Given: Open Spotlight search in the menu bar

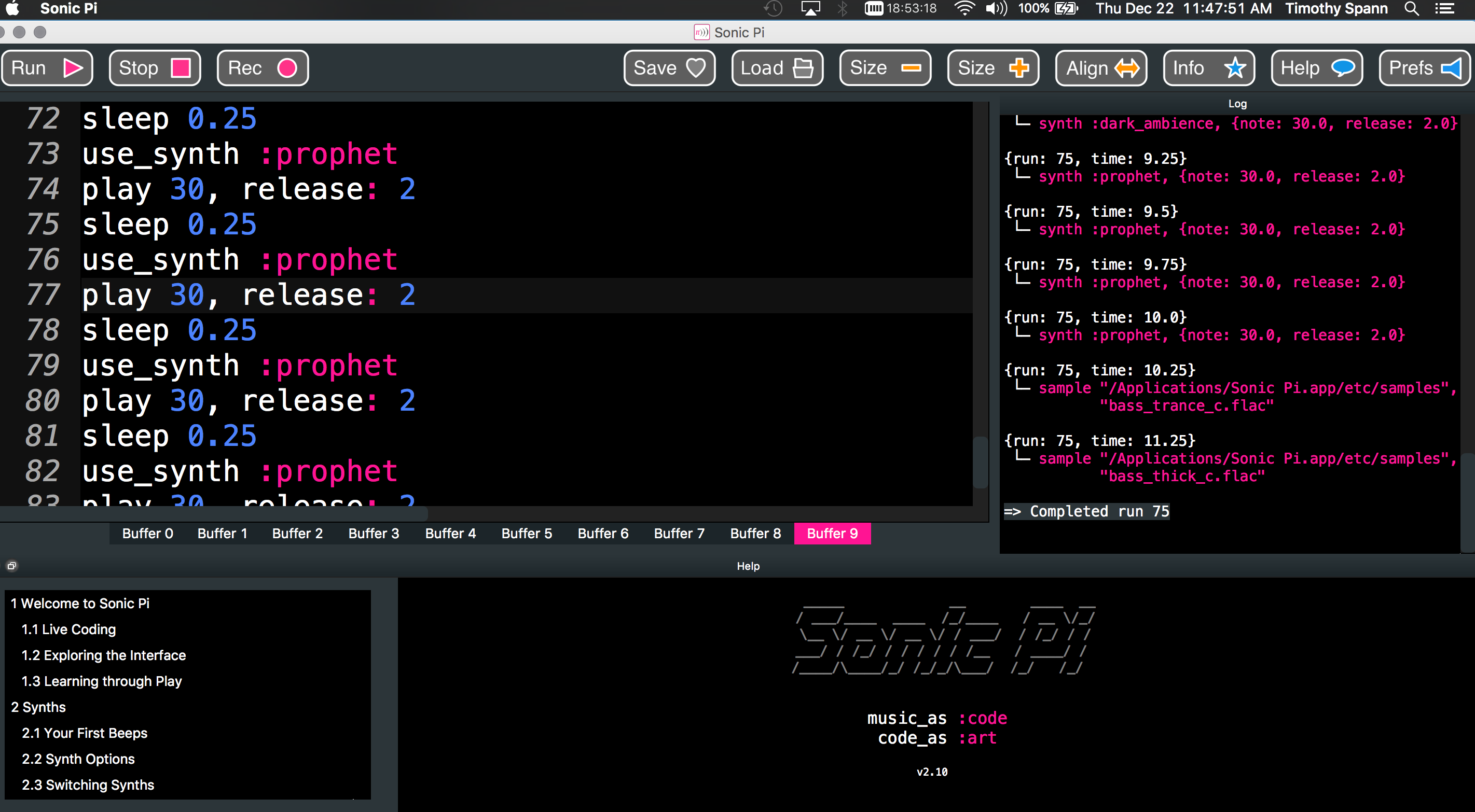Looking at the screenshot, I should pos(1411,9).
